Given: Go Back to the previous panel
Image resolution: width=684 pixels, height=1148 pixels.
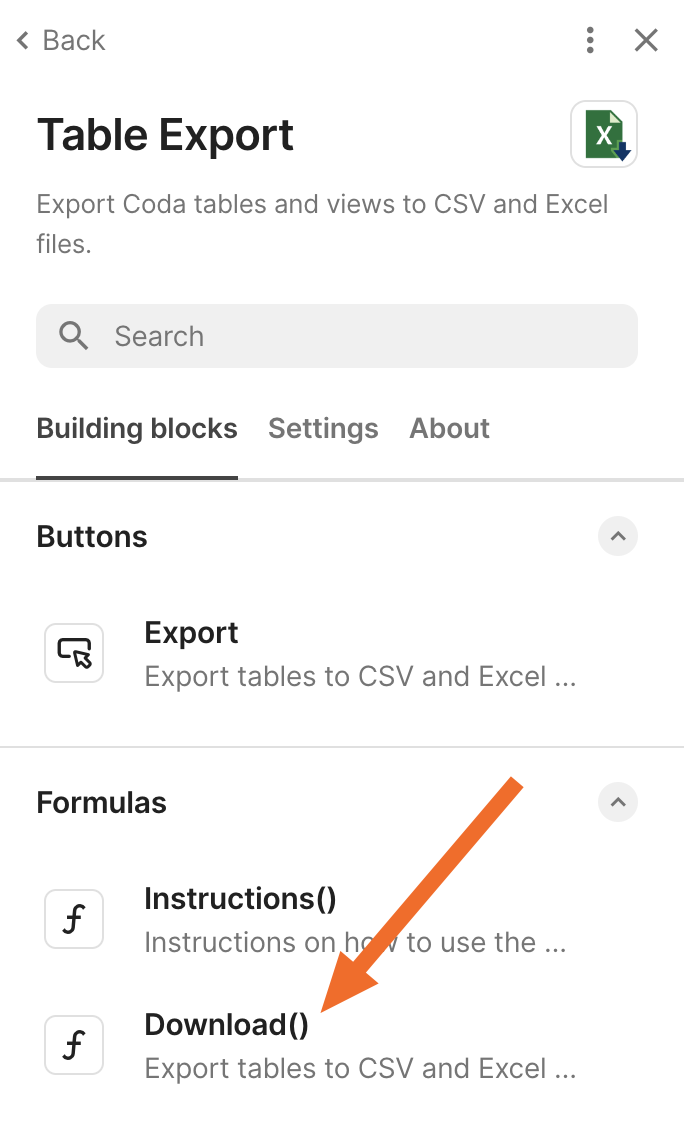Looking at the screenshot, I should coord(73,41).
